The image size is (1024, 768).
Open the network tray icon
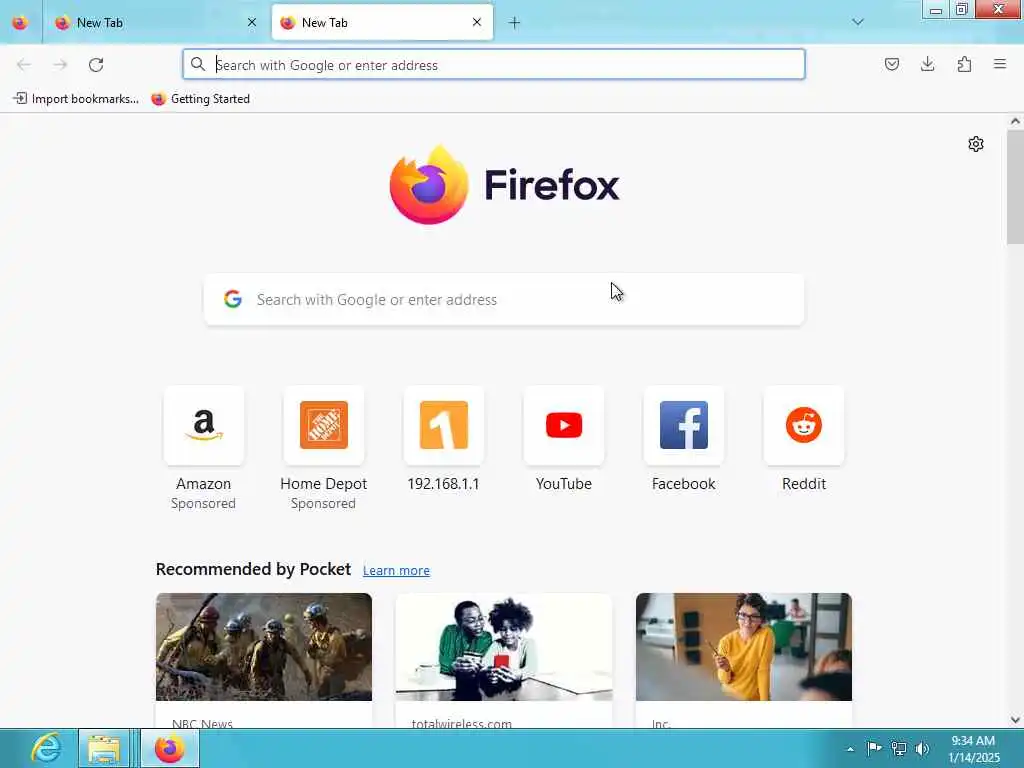pos(899,748)
